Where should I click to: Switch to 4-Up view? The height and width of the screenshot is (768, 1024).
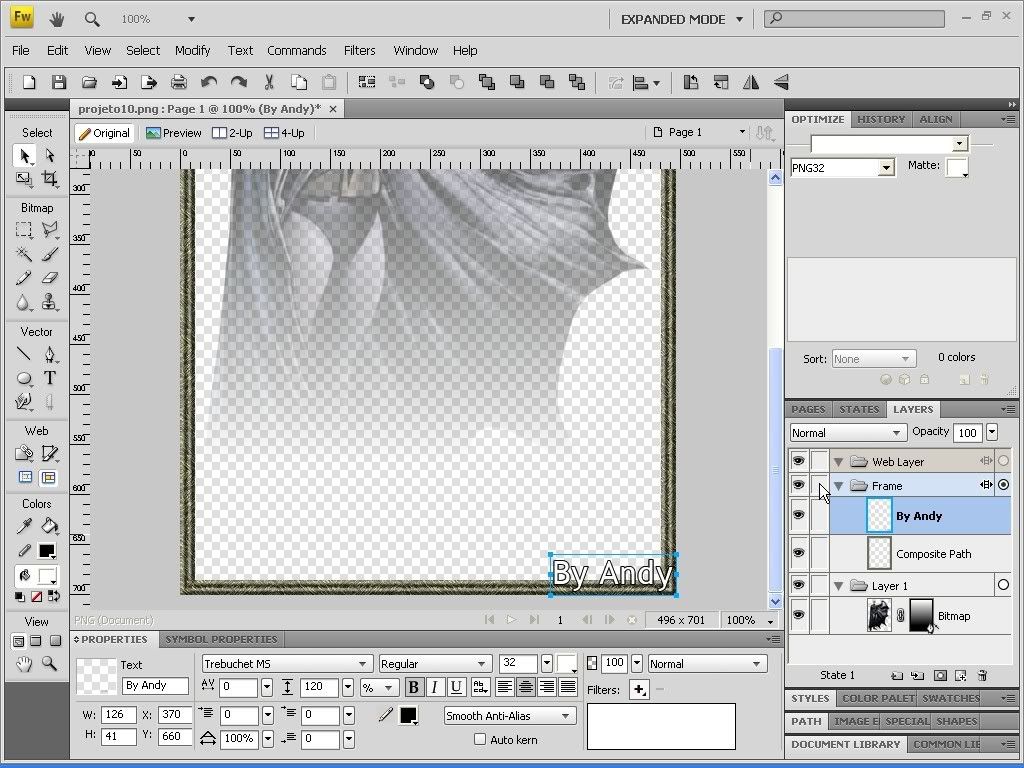click(x=284, y=133)
